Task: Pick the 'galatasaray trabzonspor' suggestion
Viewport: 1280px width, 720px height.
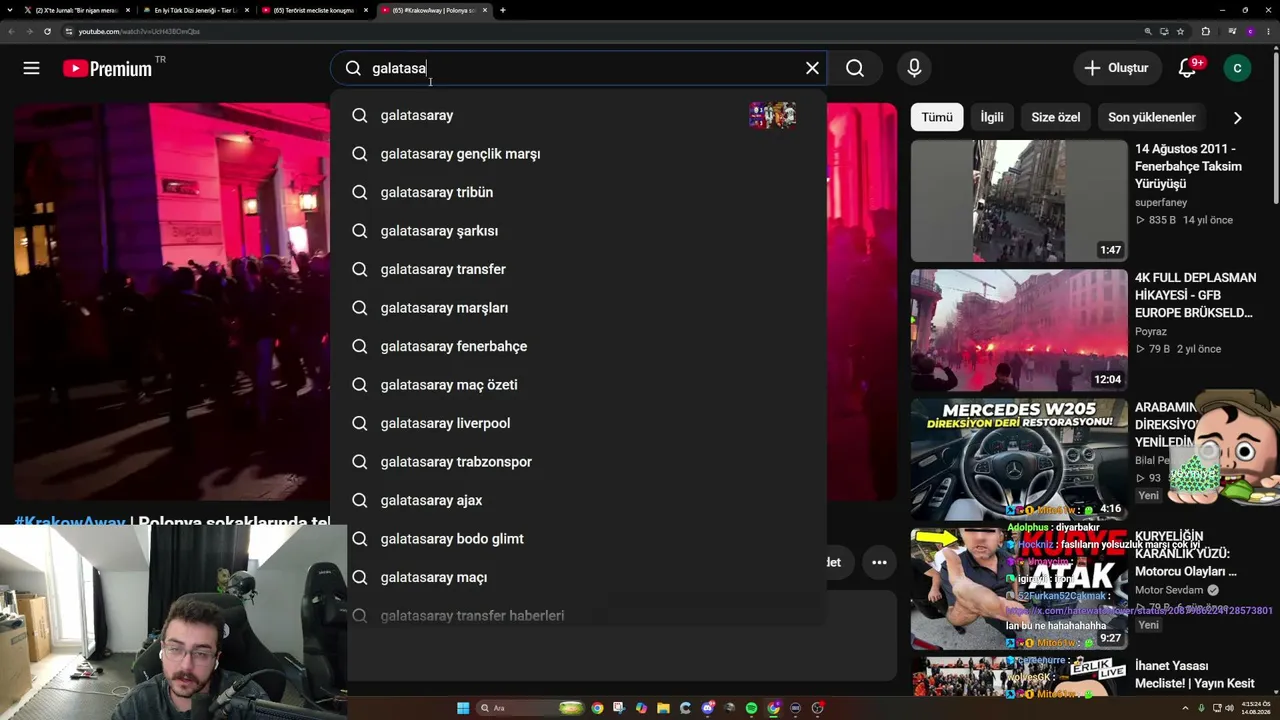Action: click(x=578, y=462)
